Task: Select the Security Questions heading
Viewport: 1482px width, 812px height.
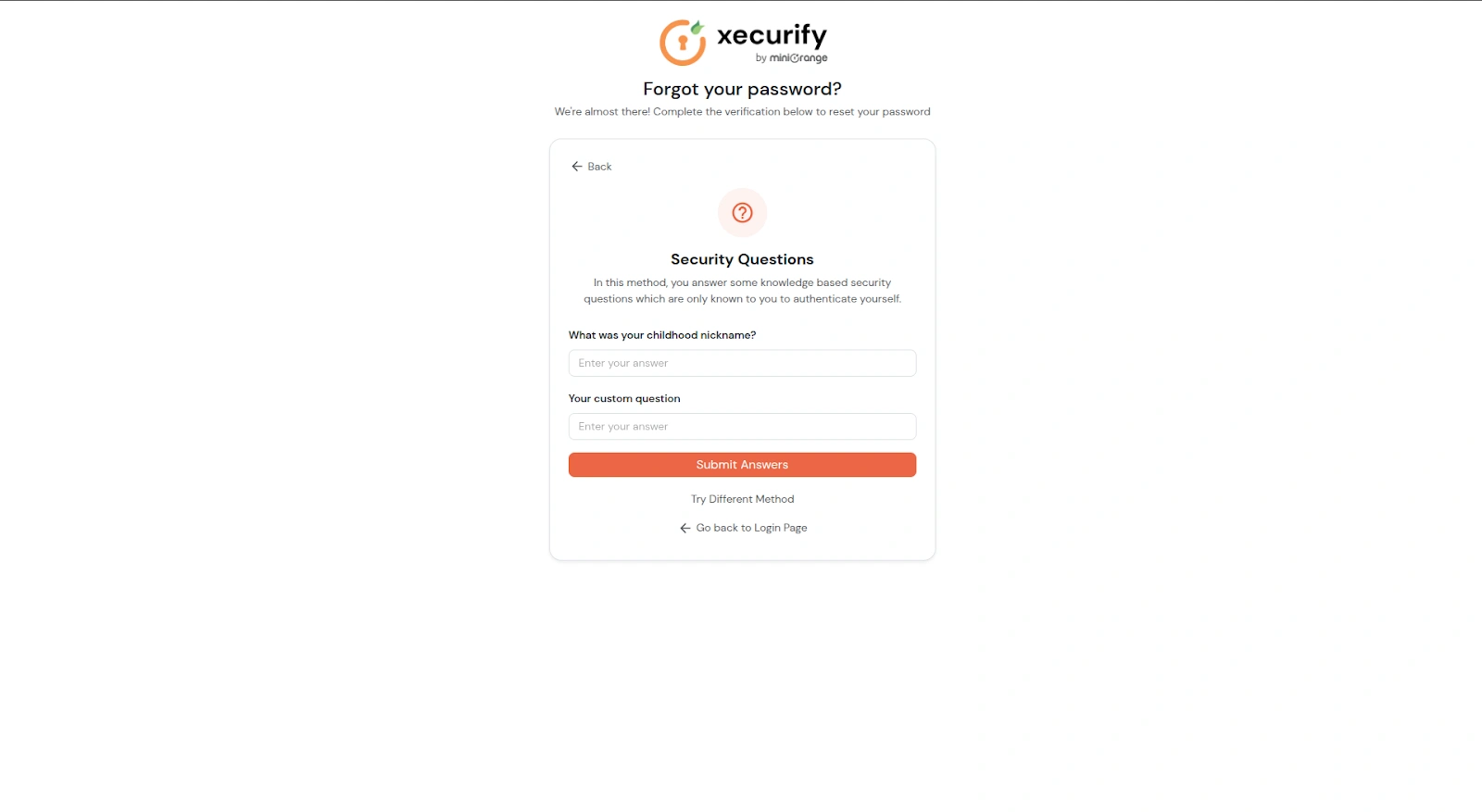Action: click(741, 259)
